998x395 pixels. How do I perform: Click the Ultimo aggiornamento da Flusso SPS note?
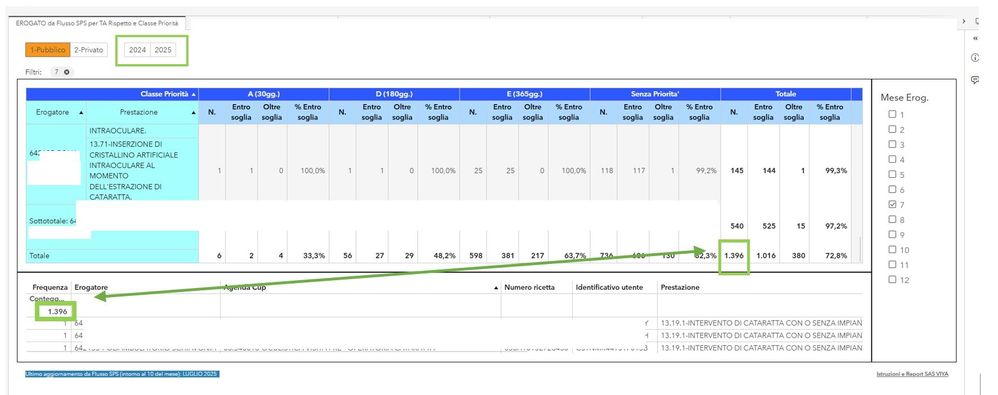[x=122, y=374]
